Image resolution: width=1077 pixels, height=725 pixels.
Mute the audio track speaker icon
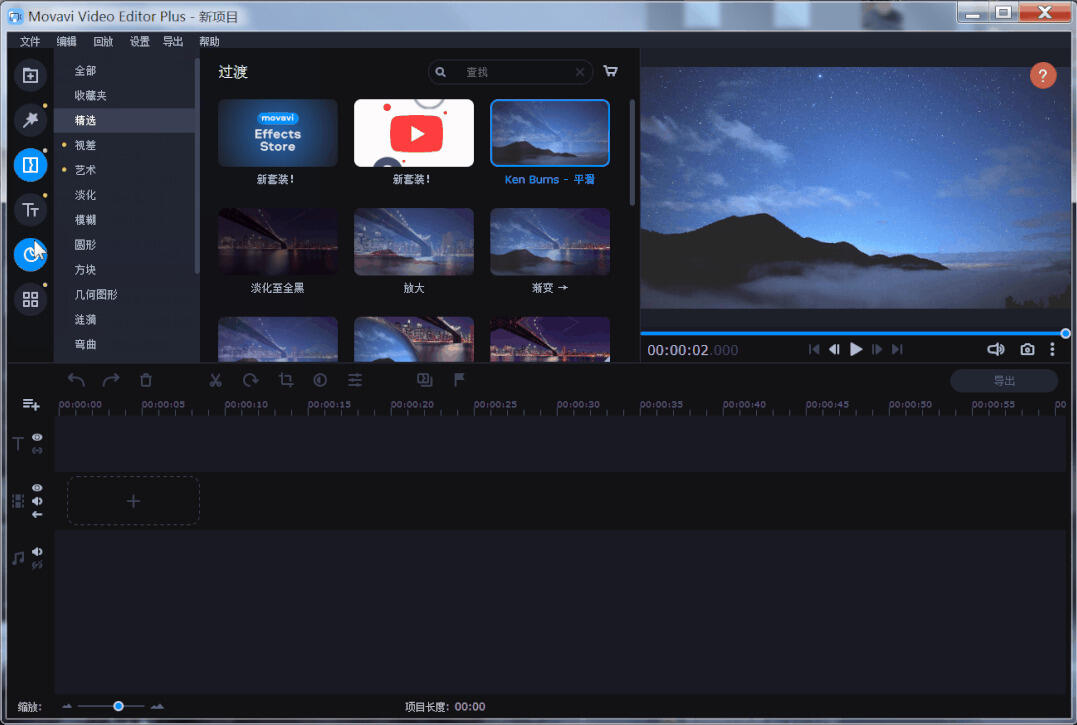tap(37, 550)
